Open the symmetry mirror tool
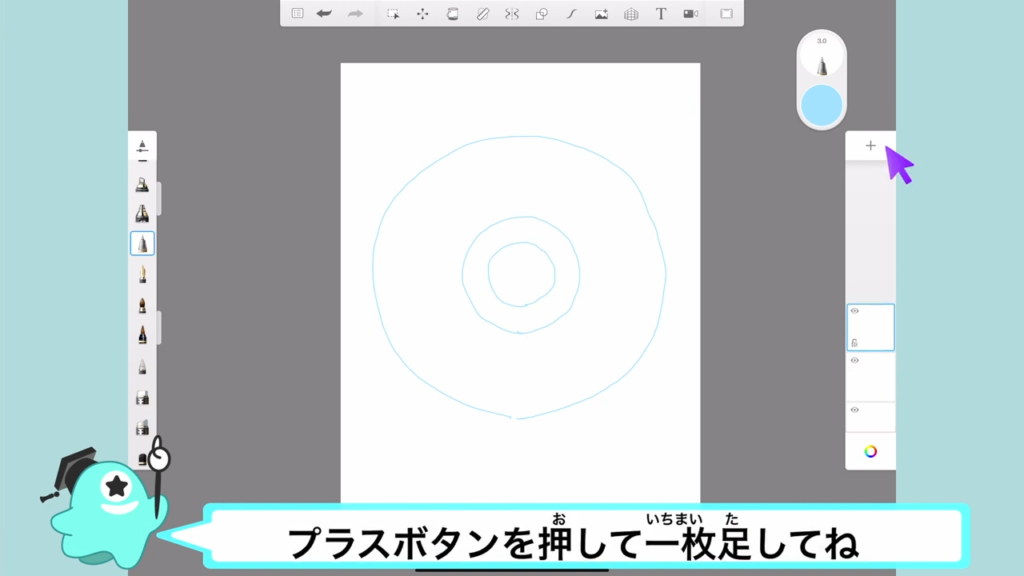 (512, 13)
